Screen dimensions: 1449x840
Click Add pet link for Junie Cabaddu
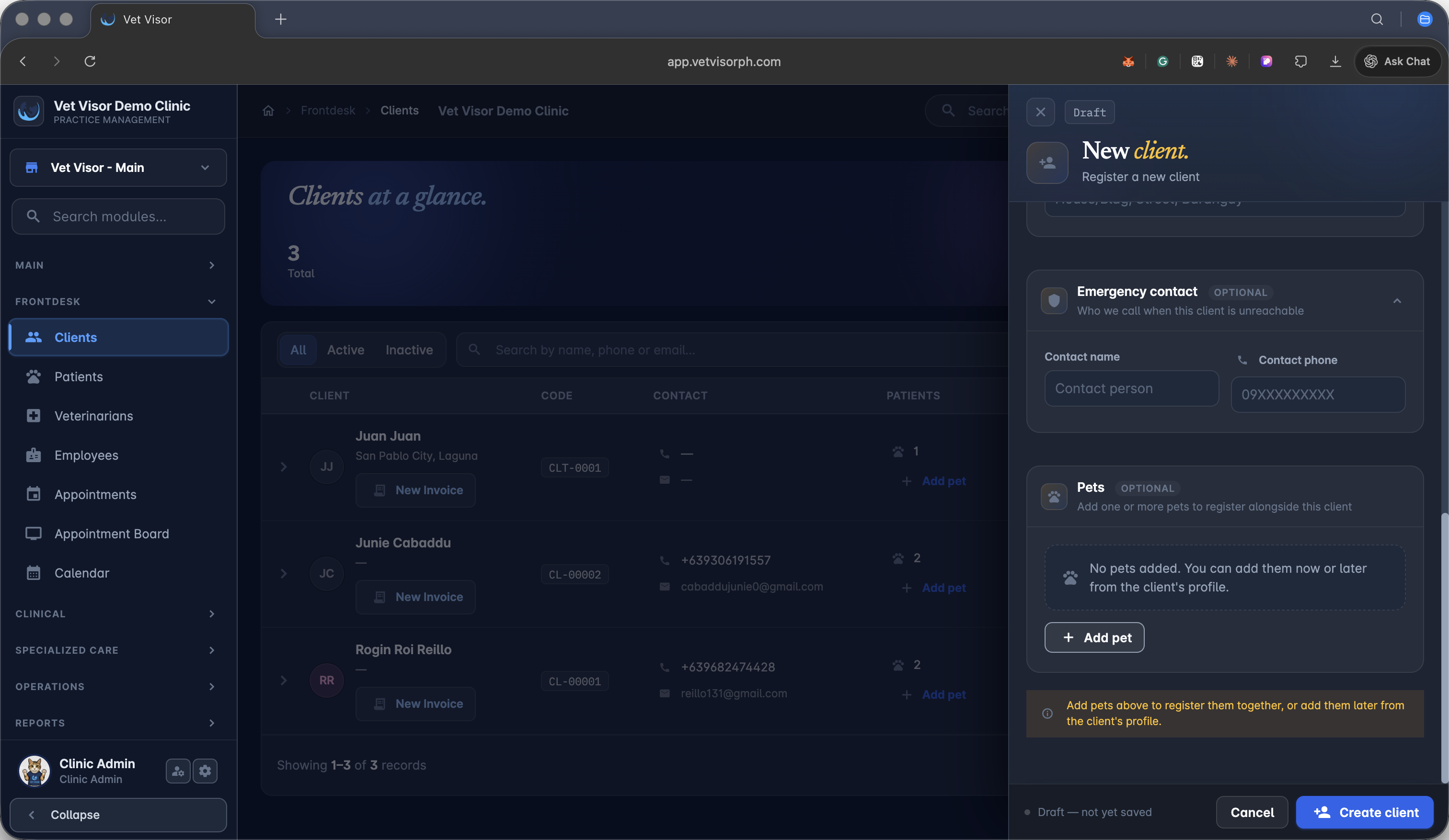coord(934,588)
